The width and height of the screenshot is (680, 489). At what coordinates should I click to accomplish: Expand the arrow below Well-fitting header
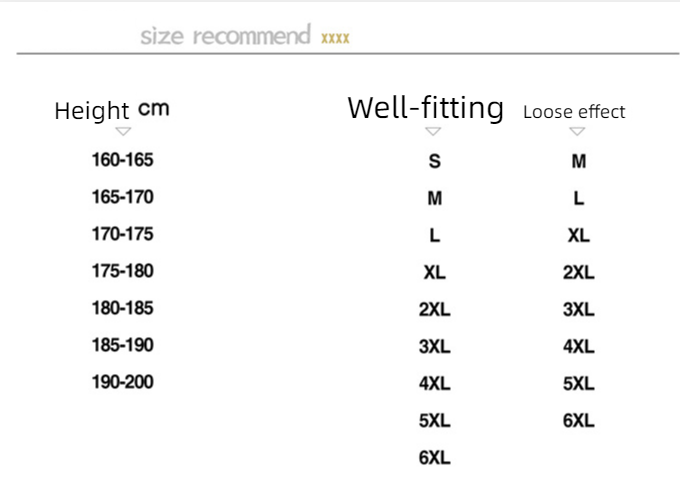(x=433, y=132)
